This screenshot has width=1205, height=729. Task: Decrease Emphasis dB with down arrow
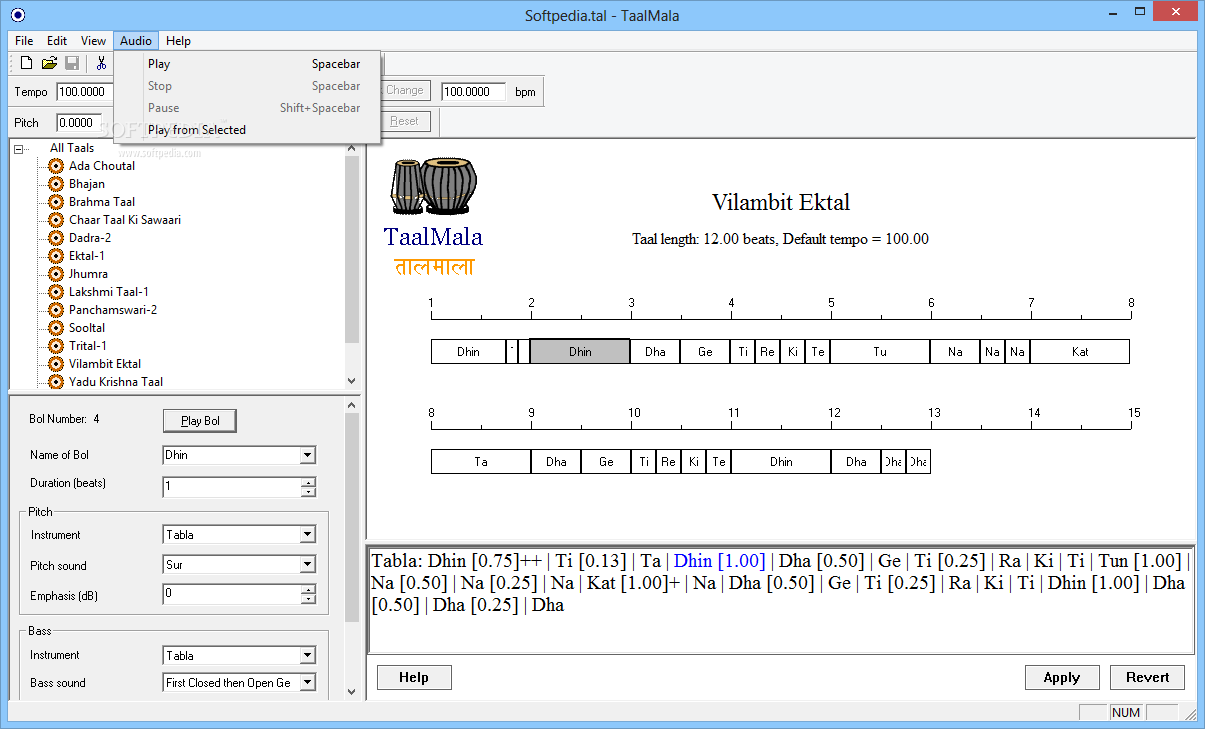coord(308,600)
